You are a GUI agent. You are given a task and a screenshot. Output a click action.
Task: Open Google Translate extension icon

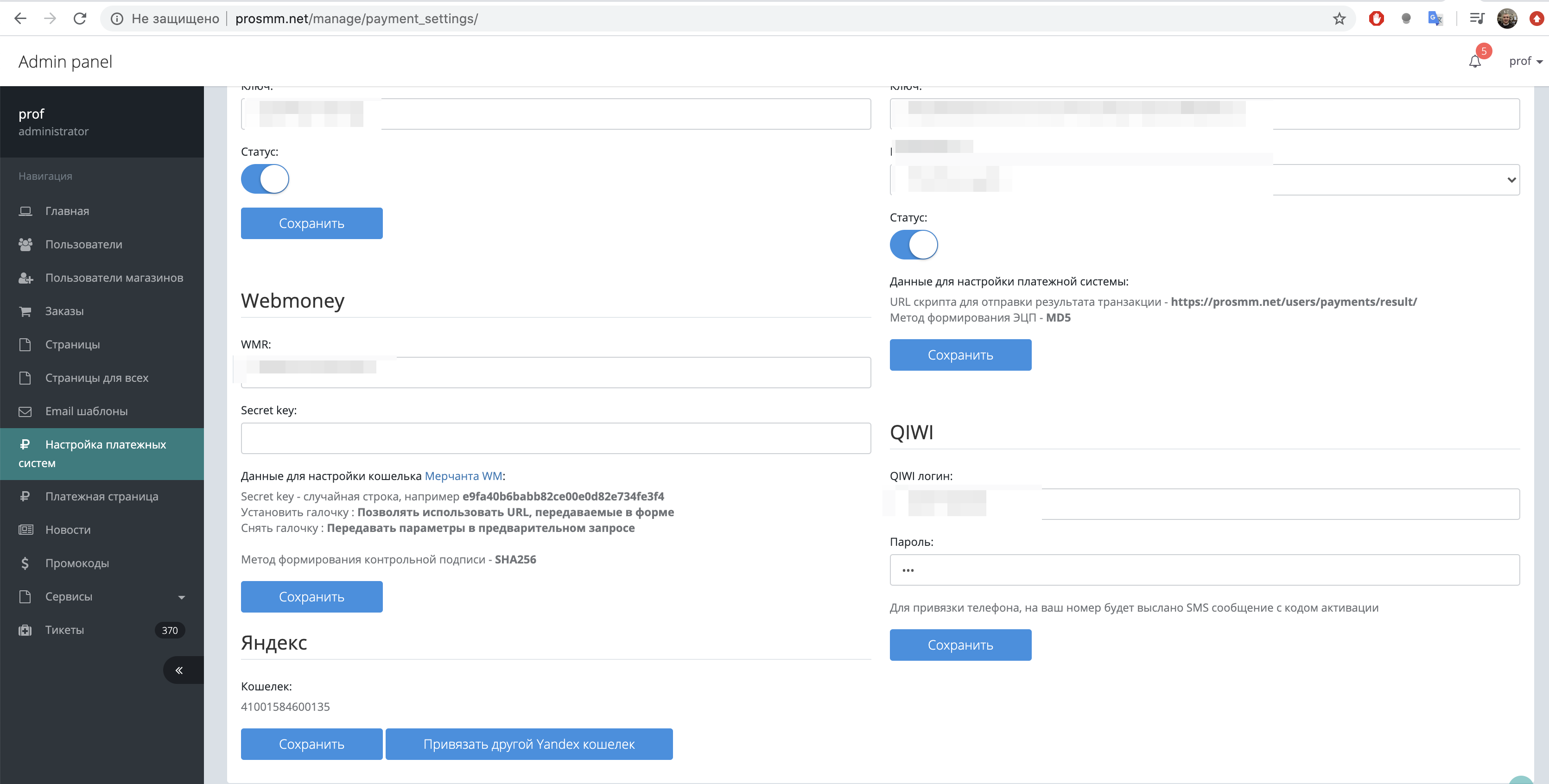pyautogui.click(x=1435, y=19)
